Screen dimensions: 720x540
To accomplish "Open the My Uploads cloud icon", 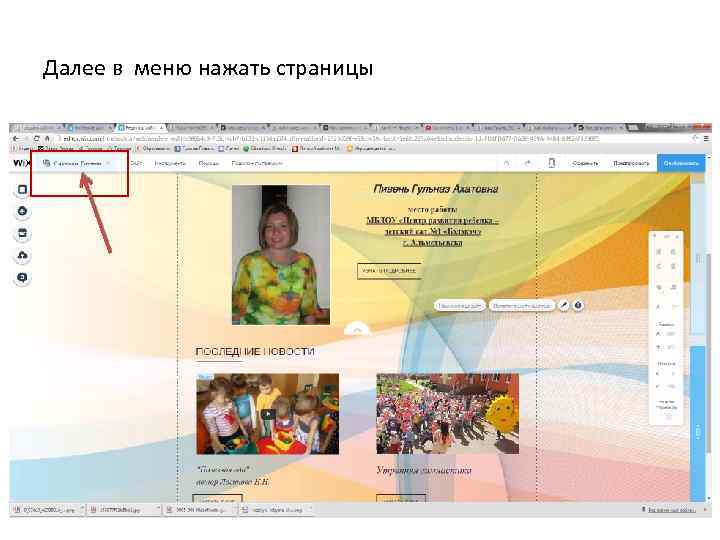I will coord(22,255).
